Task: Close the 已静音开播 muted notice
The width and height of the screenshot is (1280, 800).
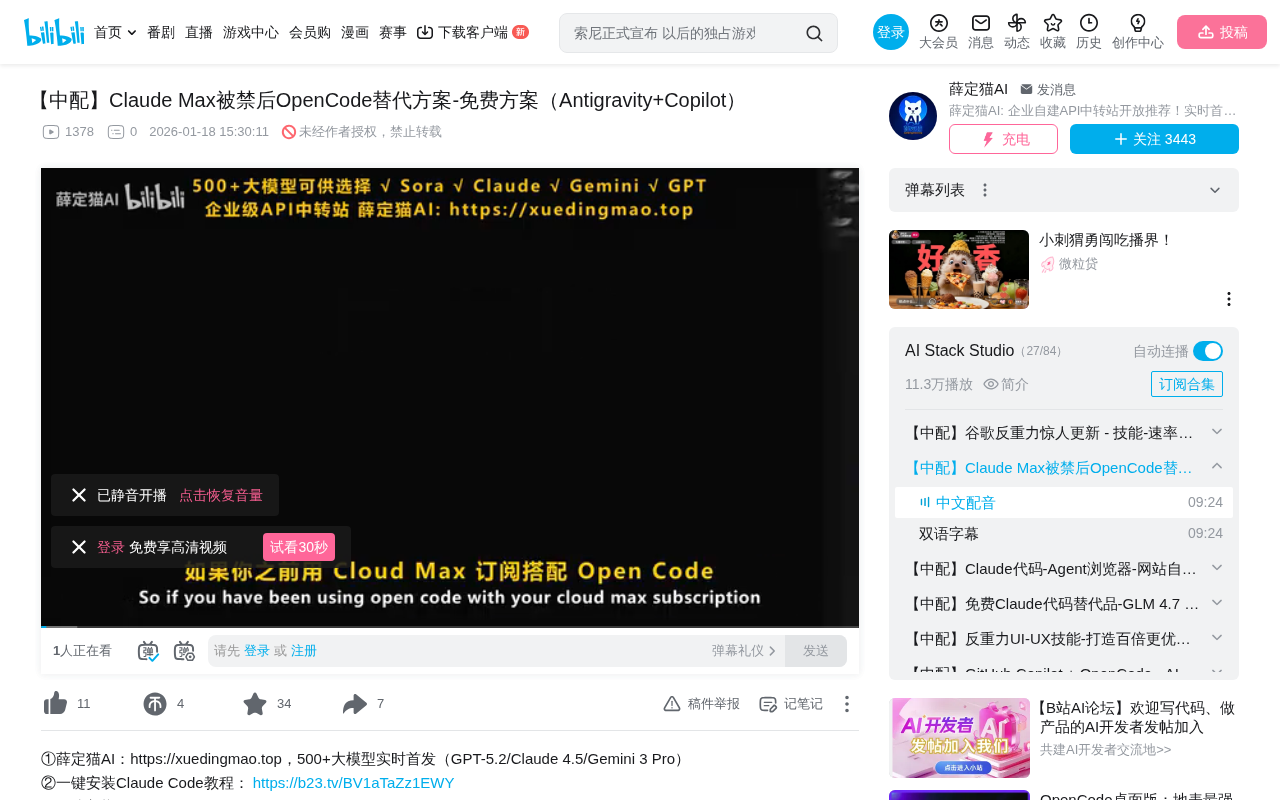Action: pyautogui.click(x=79, y=495)
